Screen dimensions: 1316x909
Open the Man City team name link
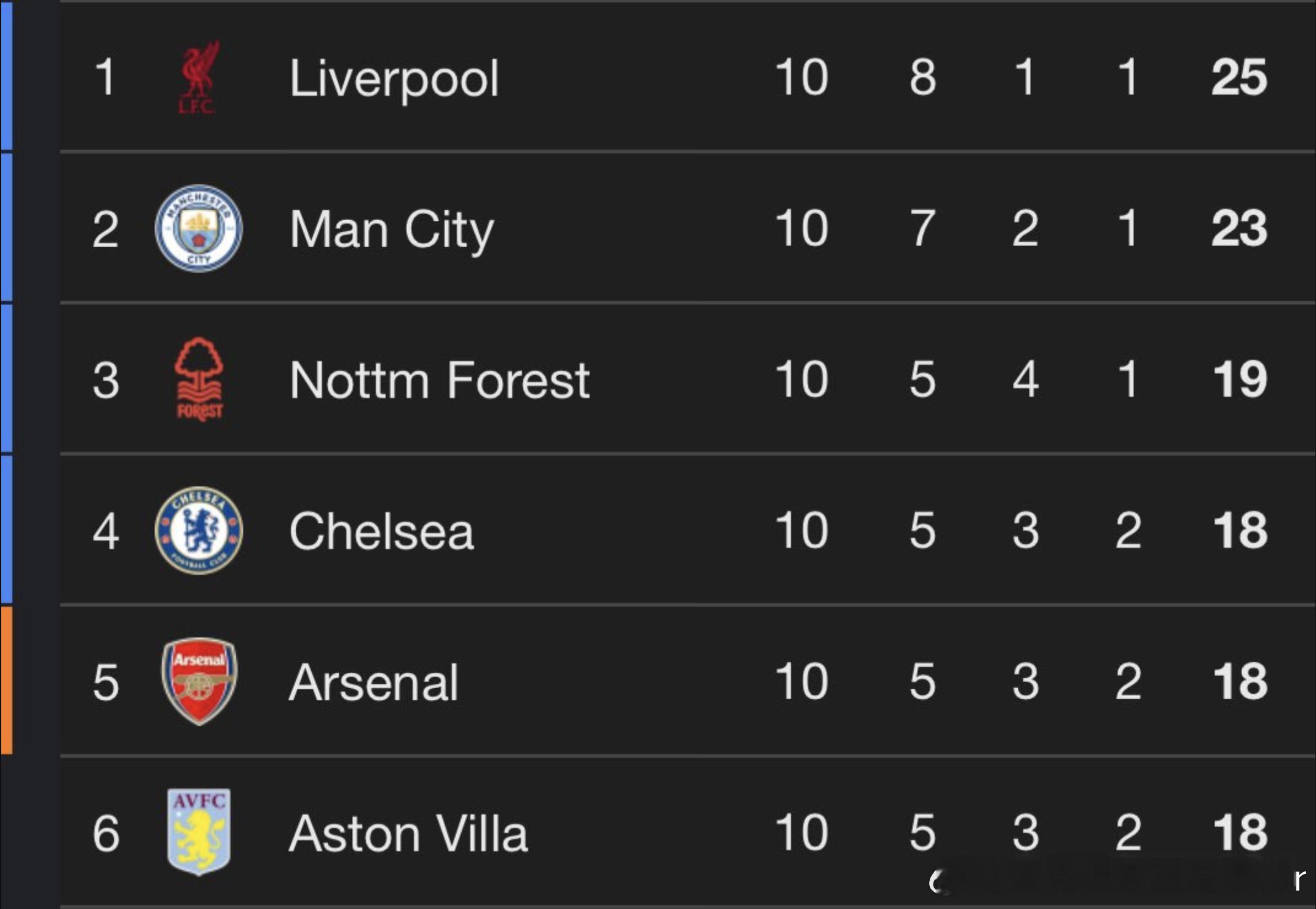point(391,229)
